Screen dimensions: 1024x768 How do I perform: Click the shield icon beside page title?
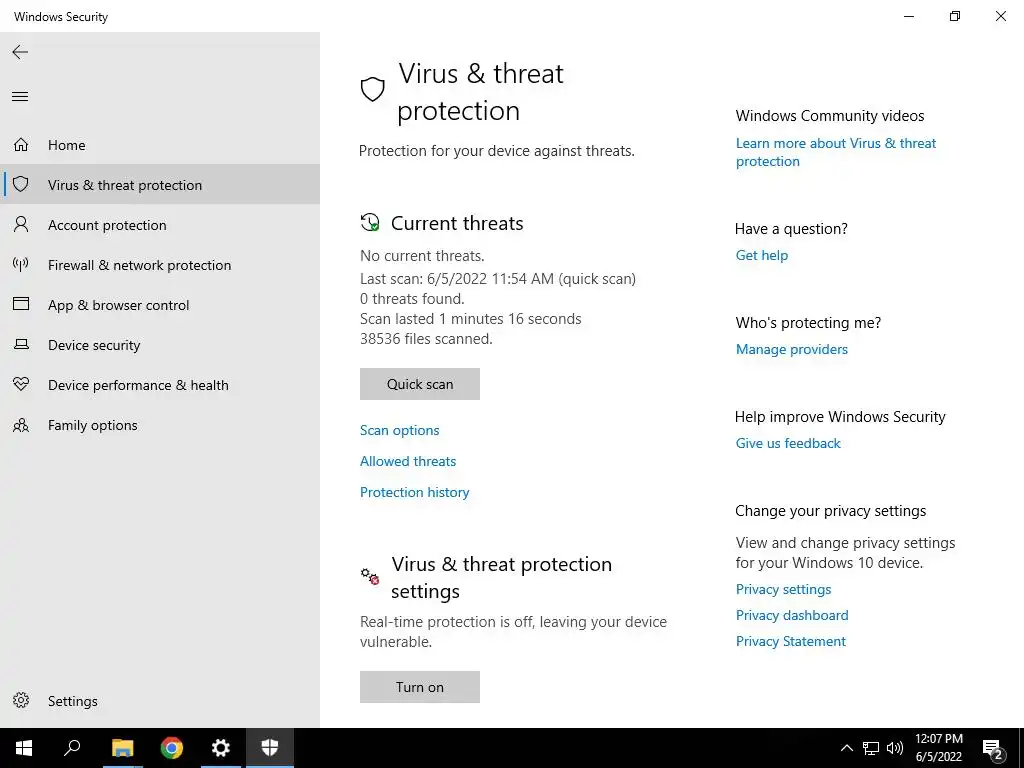pyautogui.click(x=373, y=89)
